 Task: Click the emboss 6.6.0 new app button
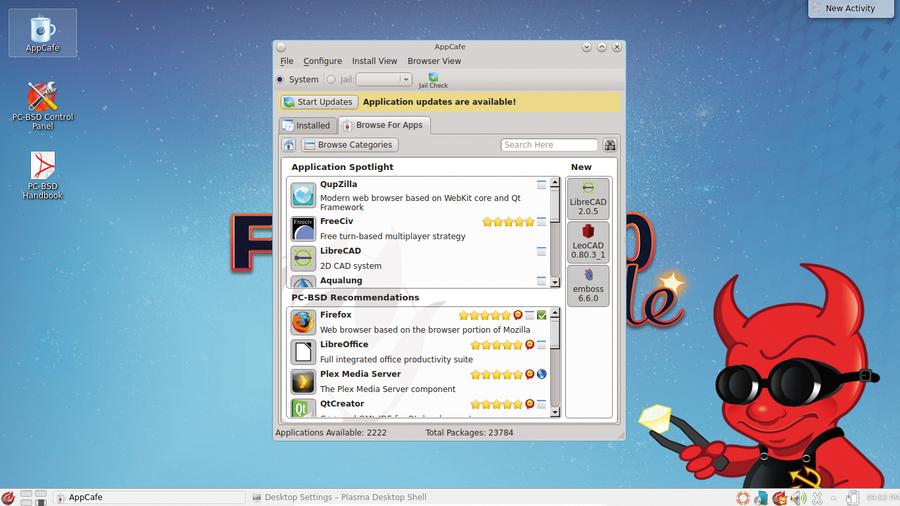[x=588, y=286]
